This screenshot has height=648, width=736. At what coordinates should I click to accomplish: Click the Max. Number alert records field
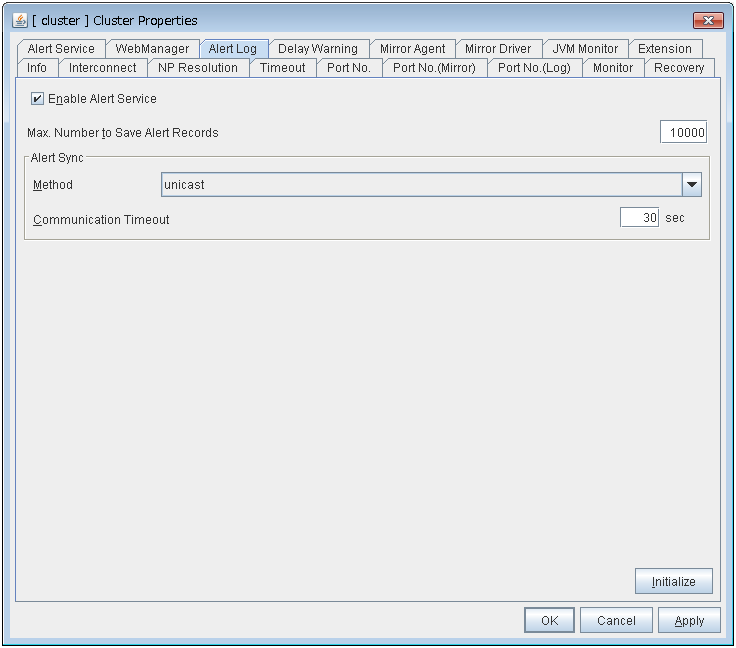coord(683,133)
